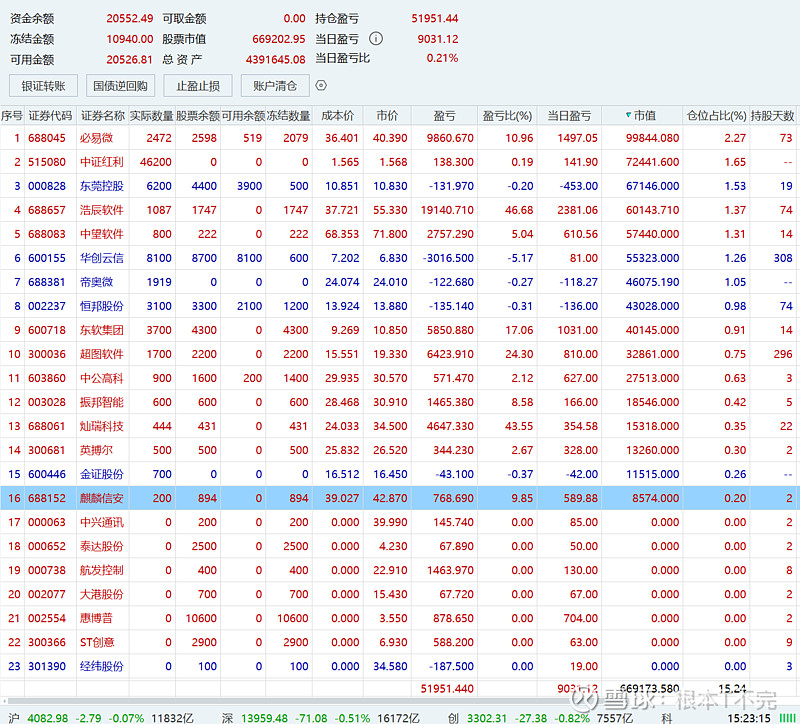Select stock row 经纬股份

(398, 666)
